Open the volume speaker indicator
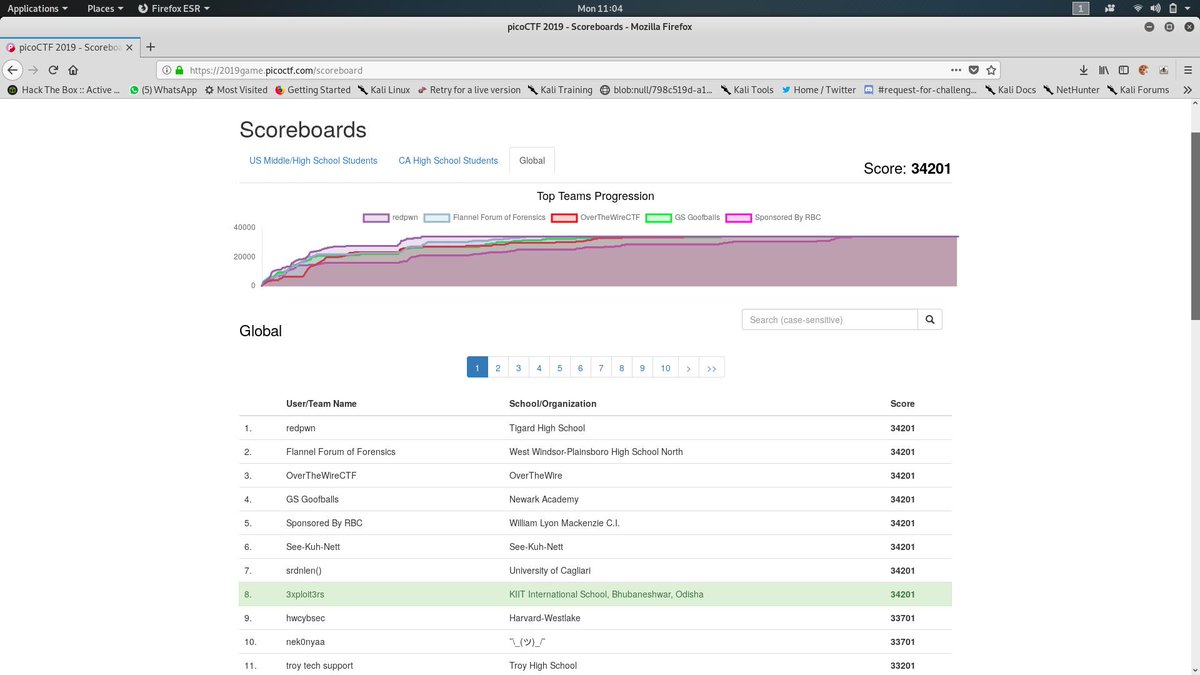 pos(1153,8)
